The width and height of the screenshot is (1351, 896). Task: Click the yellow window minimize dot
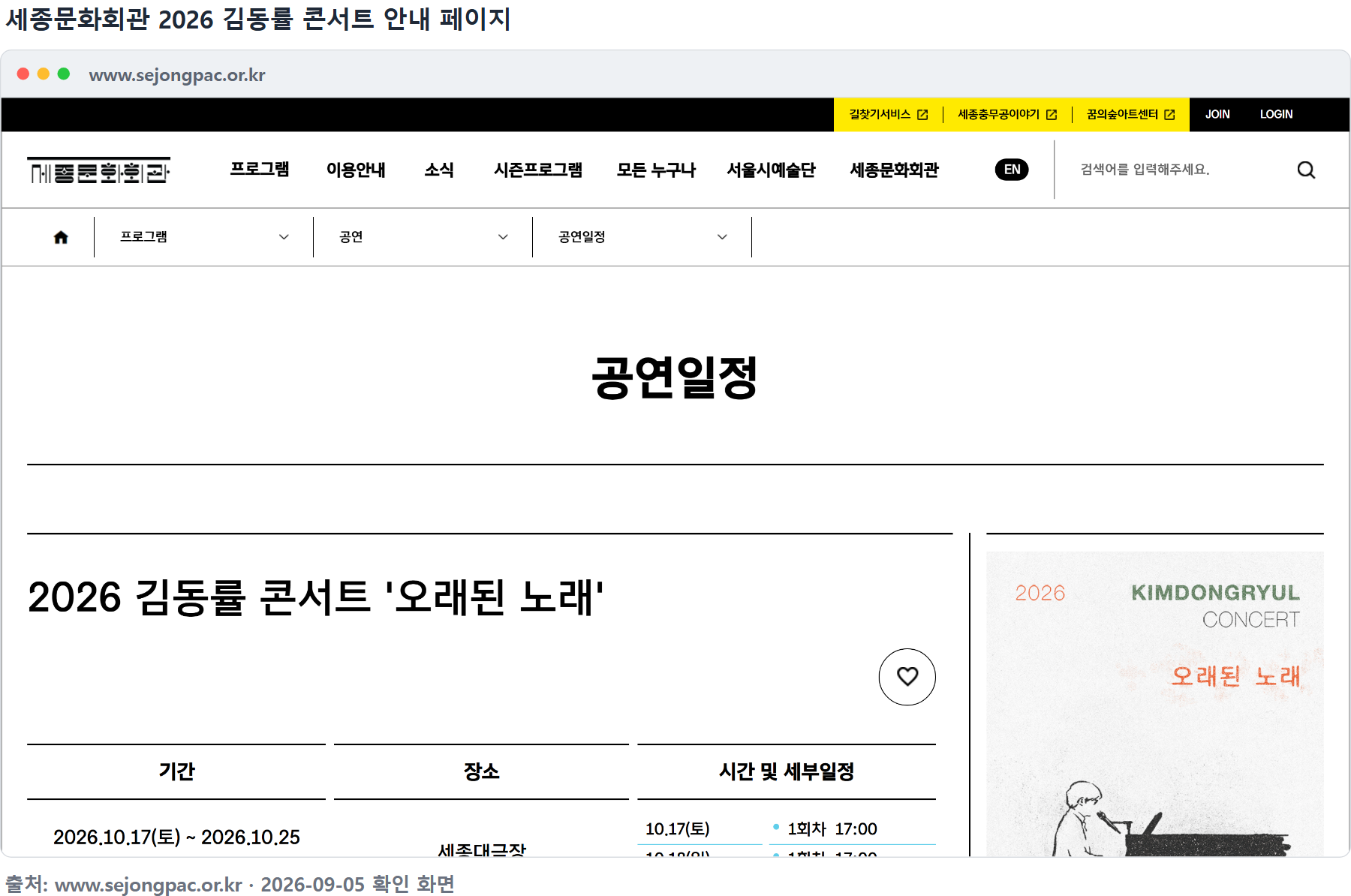point(44,74)
